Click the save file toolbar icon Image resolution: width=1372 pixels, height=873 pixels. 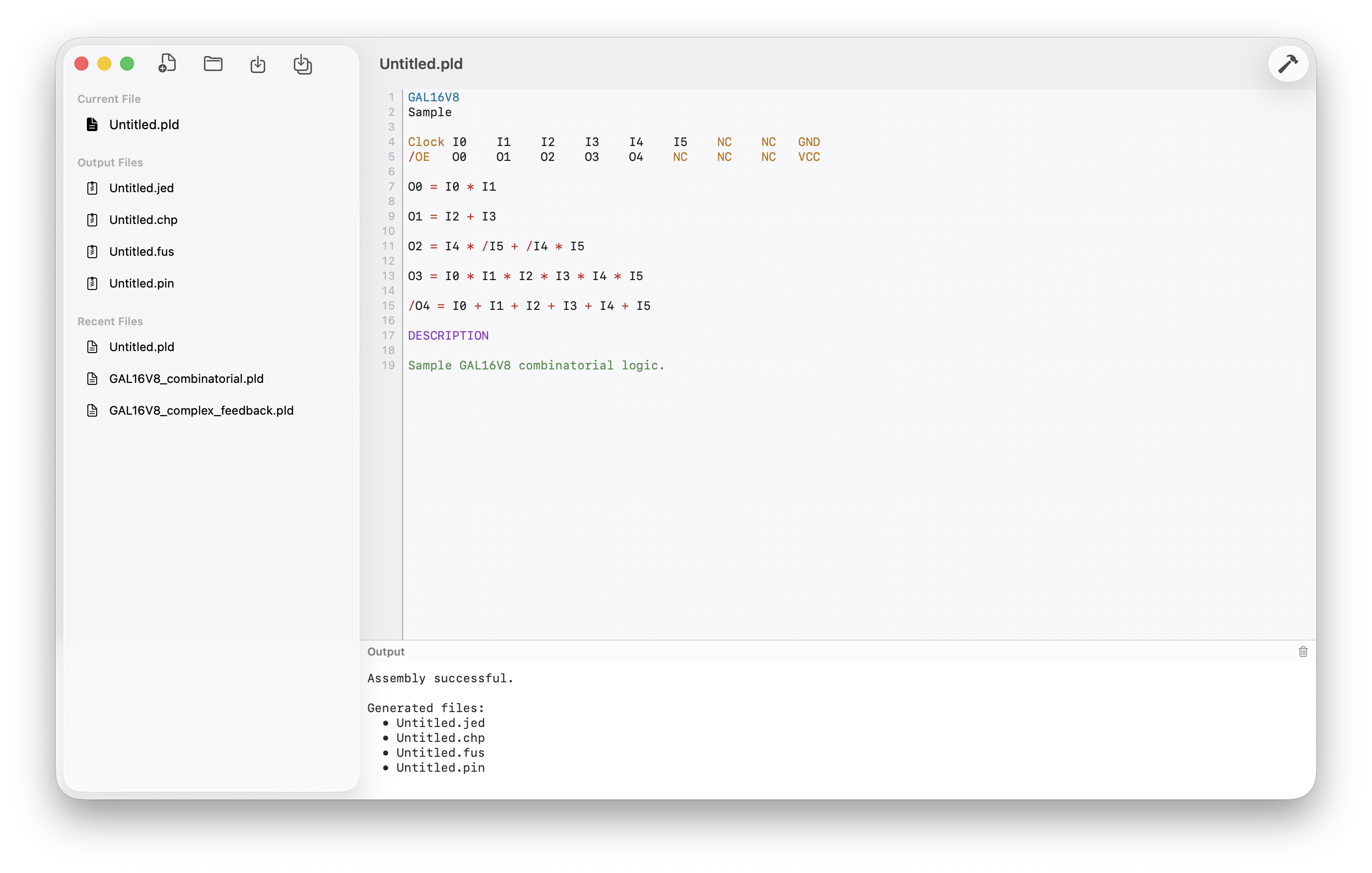(x=258, y=64)
